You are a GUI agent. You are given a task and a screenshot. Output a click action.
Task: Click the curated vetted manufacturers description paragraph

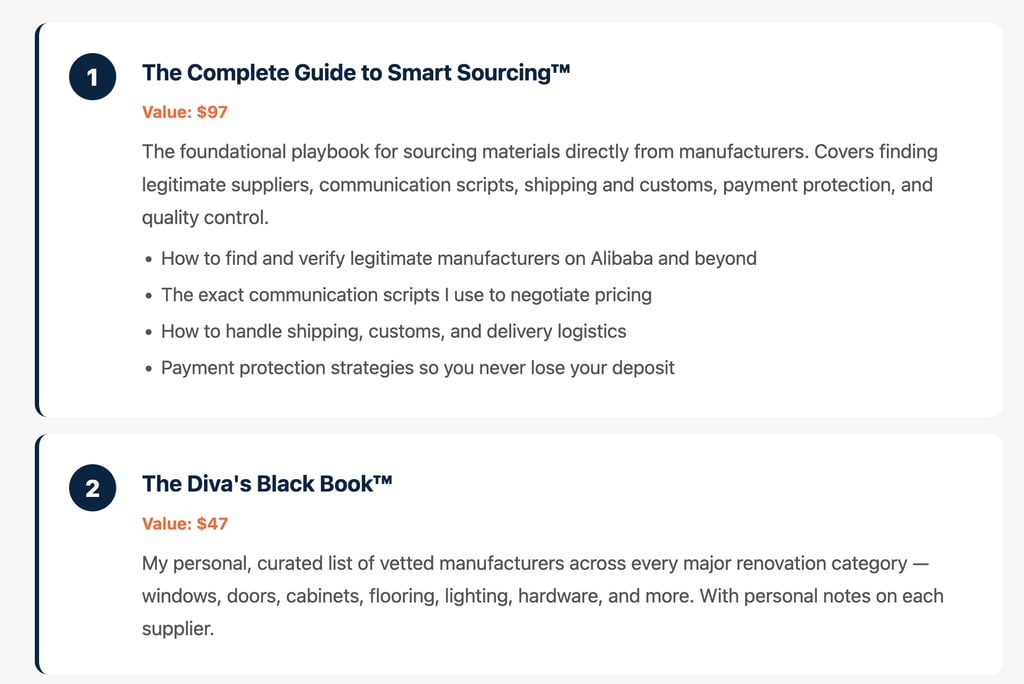pos(541,596)
